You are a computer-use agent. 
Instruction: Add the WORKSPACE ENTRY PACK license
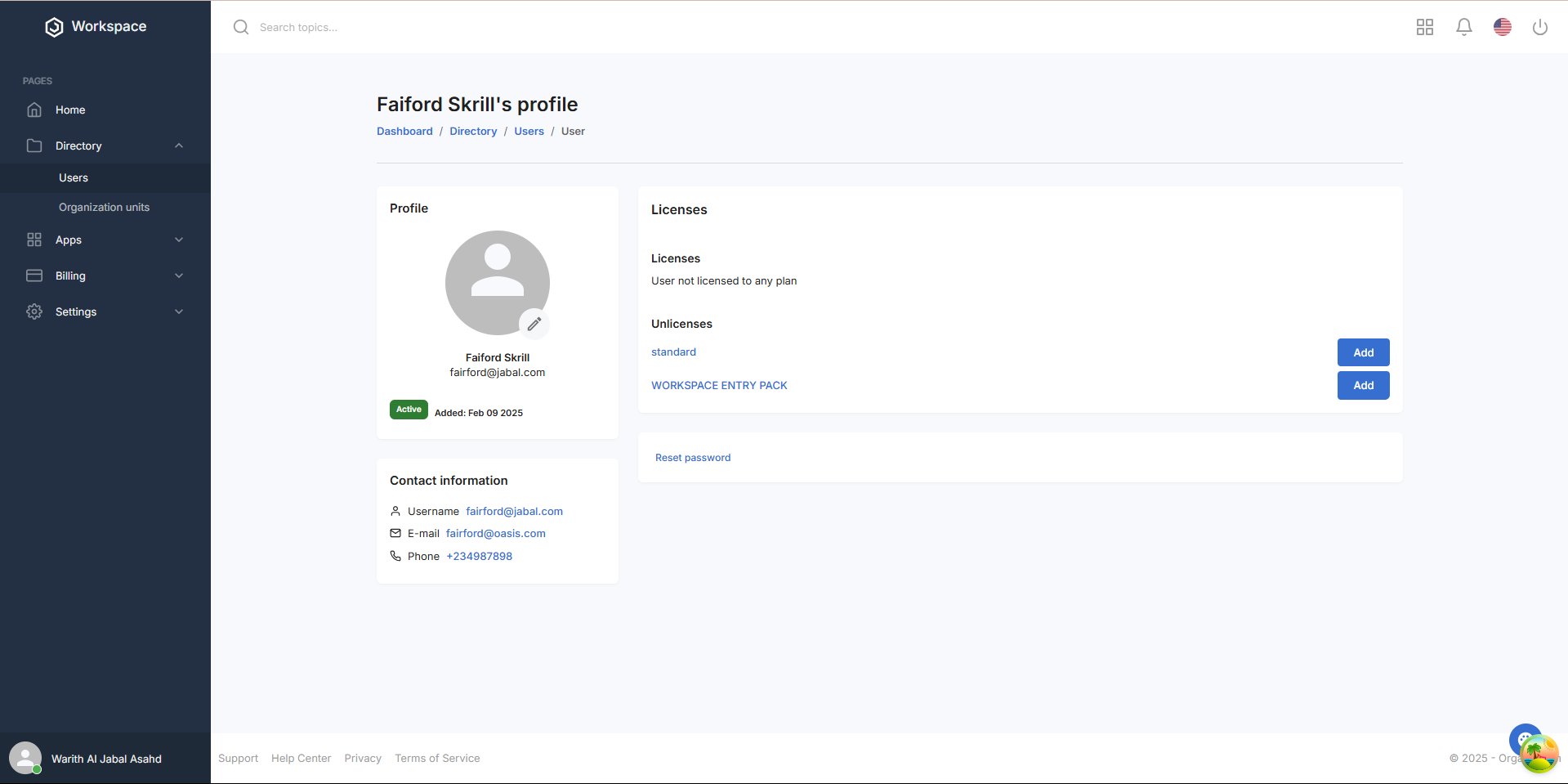coord(1362,385)
